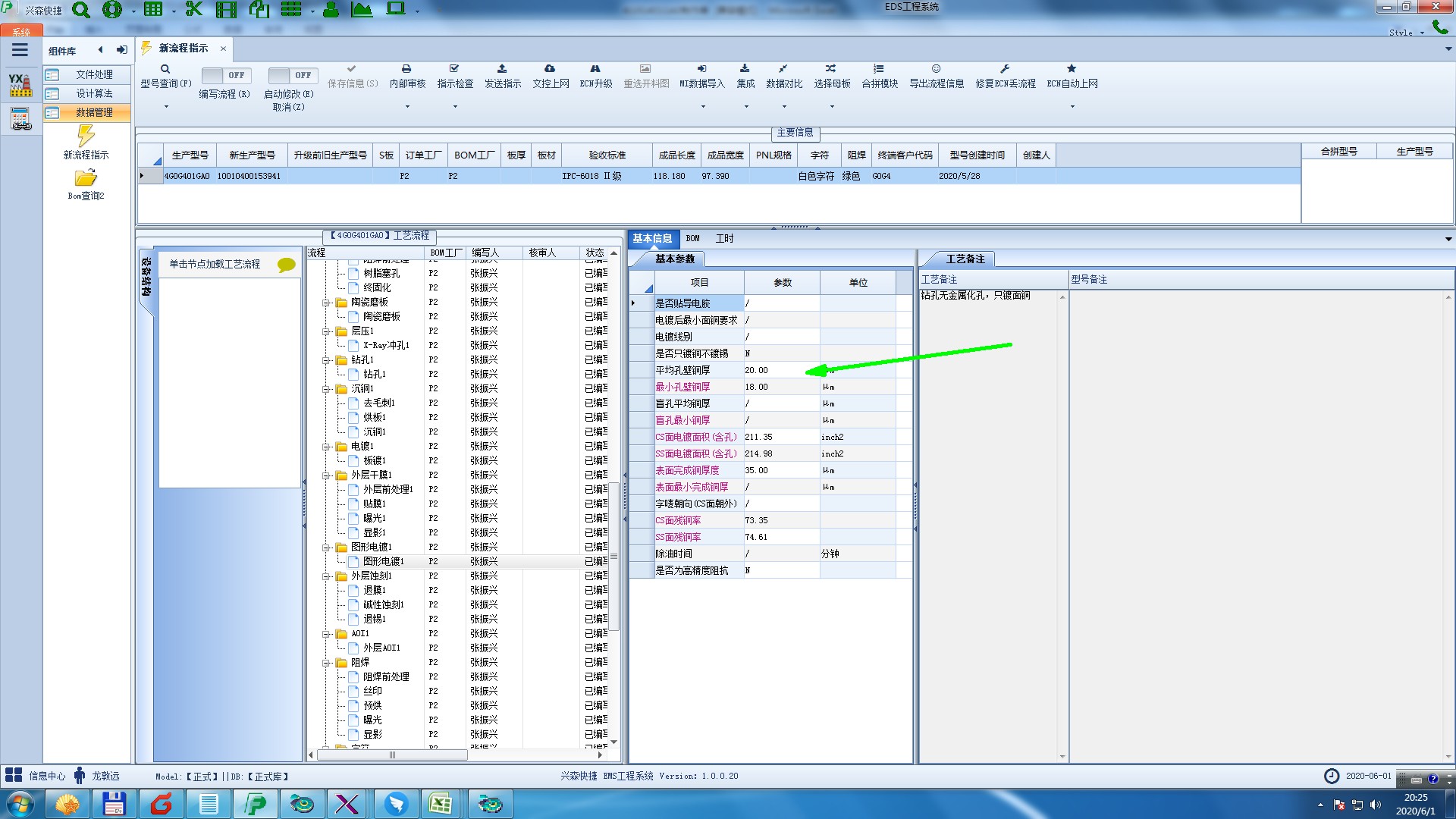Switch to the BOM tab
The height and width of the screenshot is (819, 1456).
(692, 238)
